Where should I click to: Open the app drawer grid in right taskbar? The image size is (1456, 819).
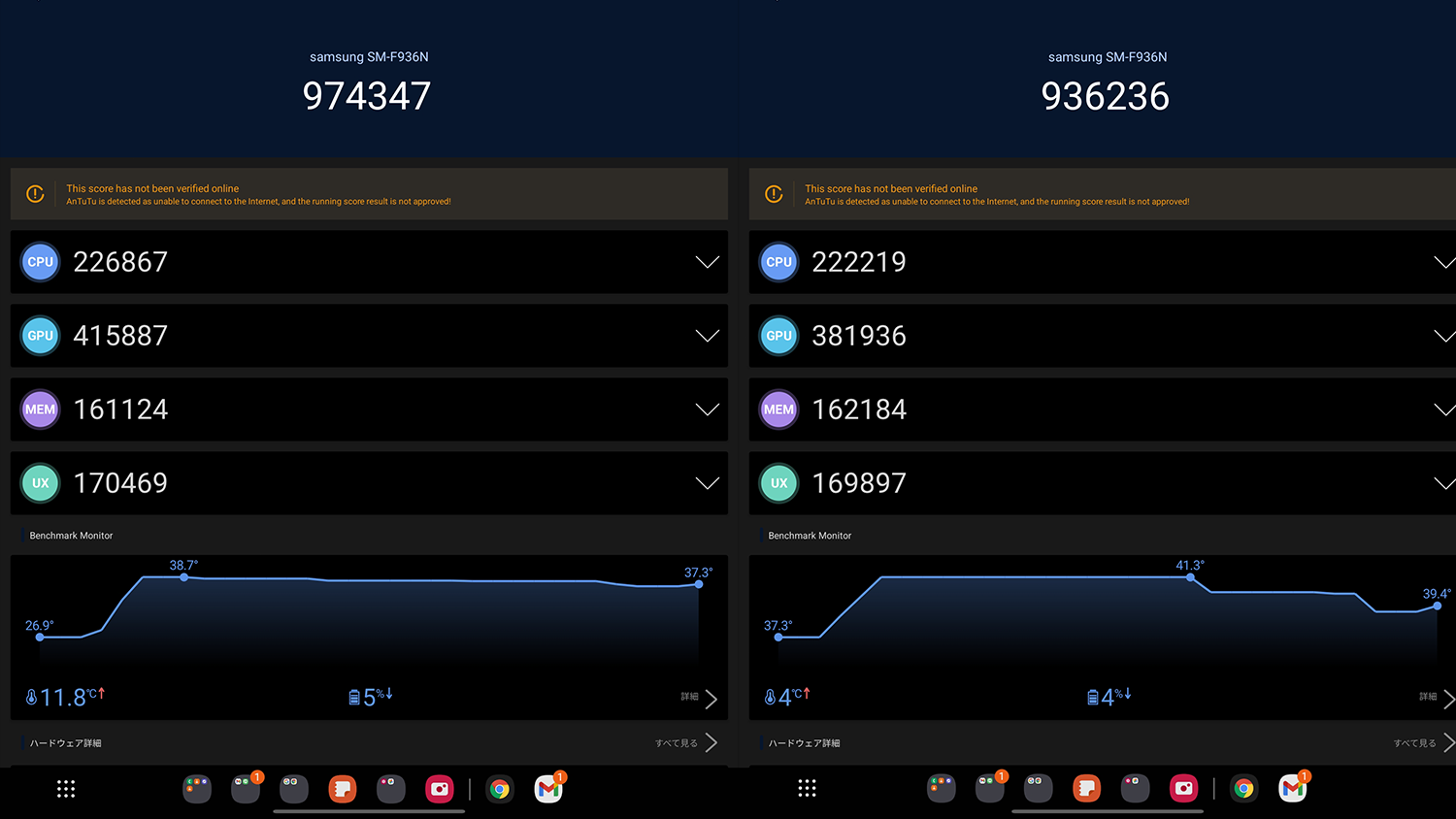(x=807, y=789)
